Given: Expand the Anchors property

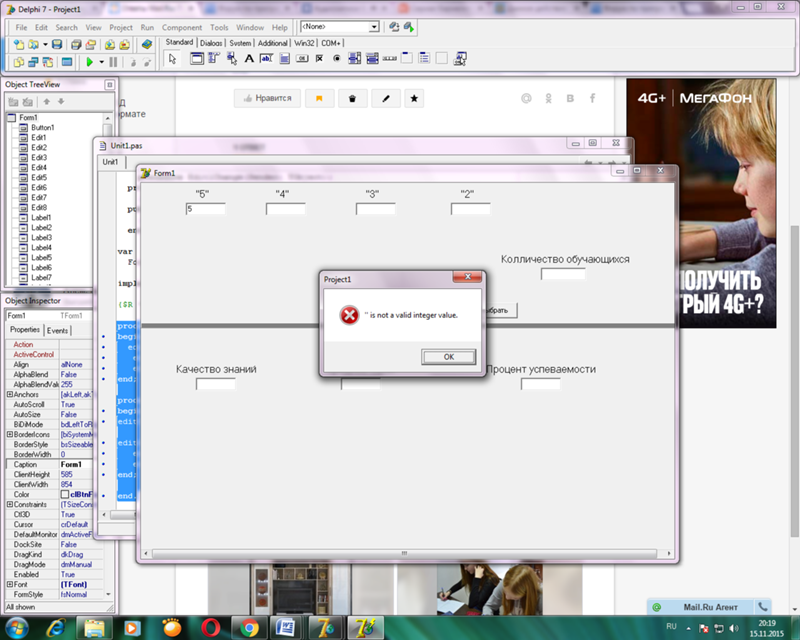Looking at the screenshot, I should [9, 394].
